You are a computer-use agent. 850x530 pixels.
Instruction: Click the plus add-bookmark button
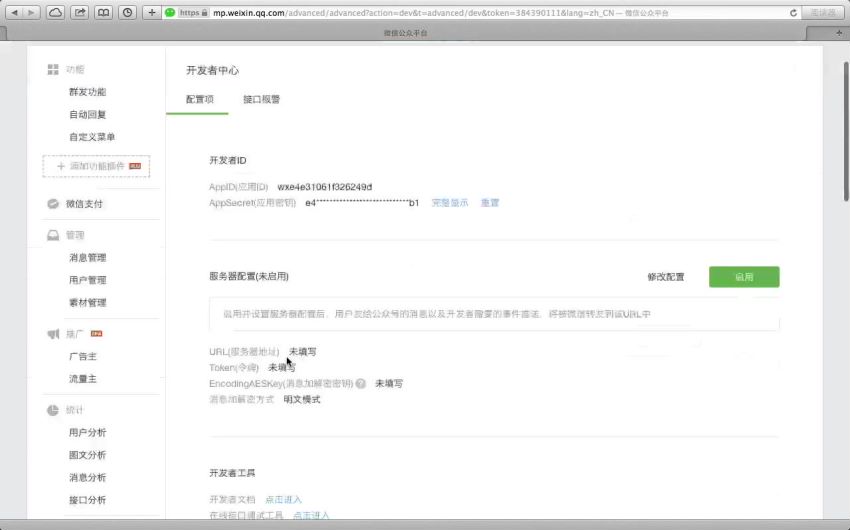pyautogui.click(x=151, y=12)
